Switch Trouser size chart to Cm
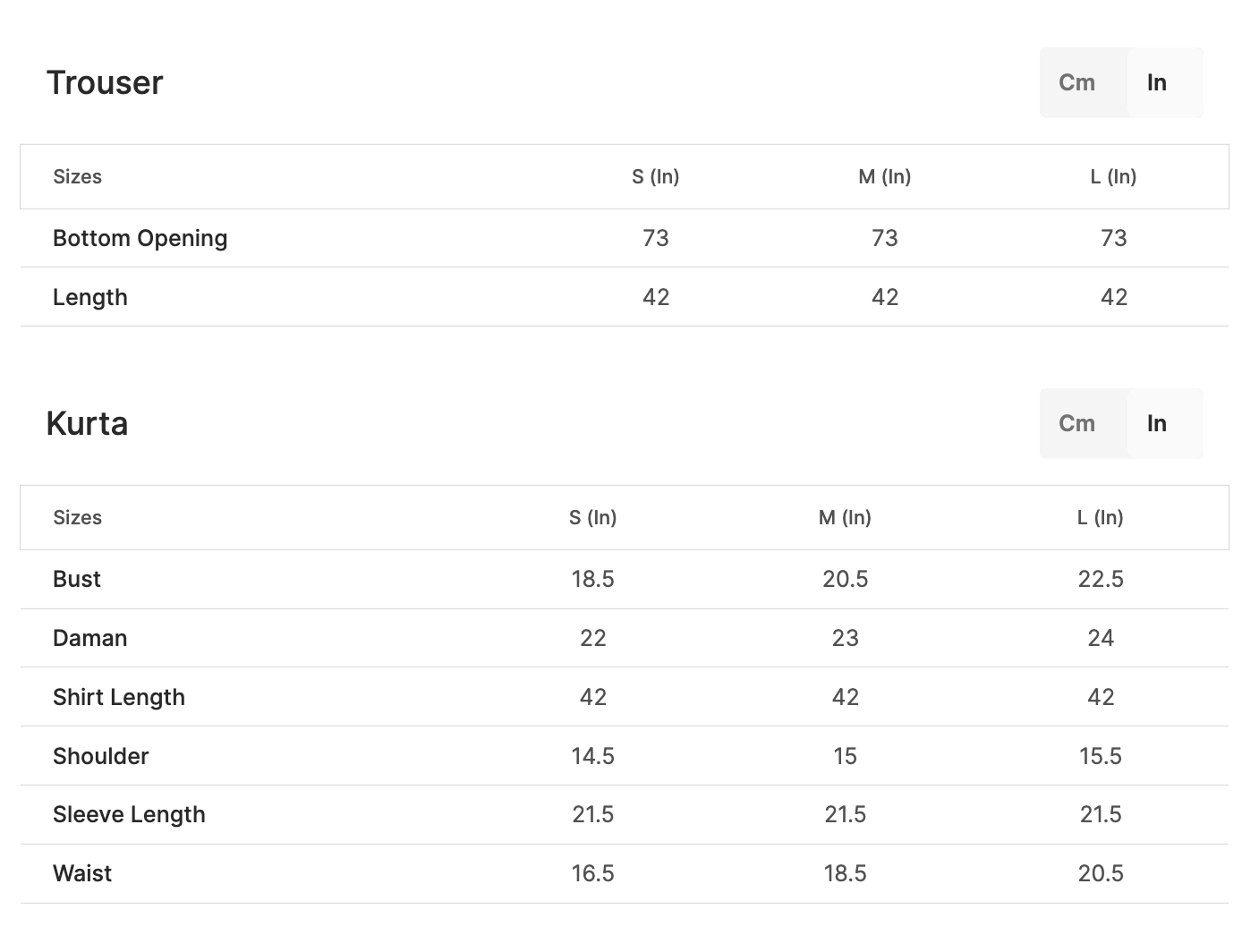Viewport: 1242px width, 952px height. click(1076, 82)
